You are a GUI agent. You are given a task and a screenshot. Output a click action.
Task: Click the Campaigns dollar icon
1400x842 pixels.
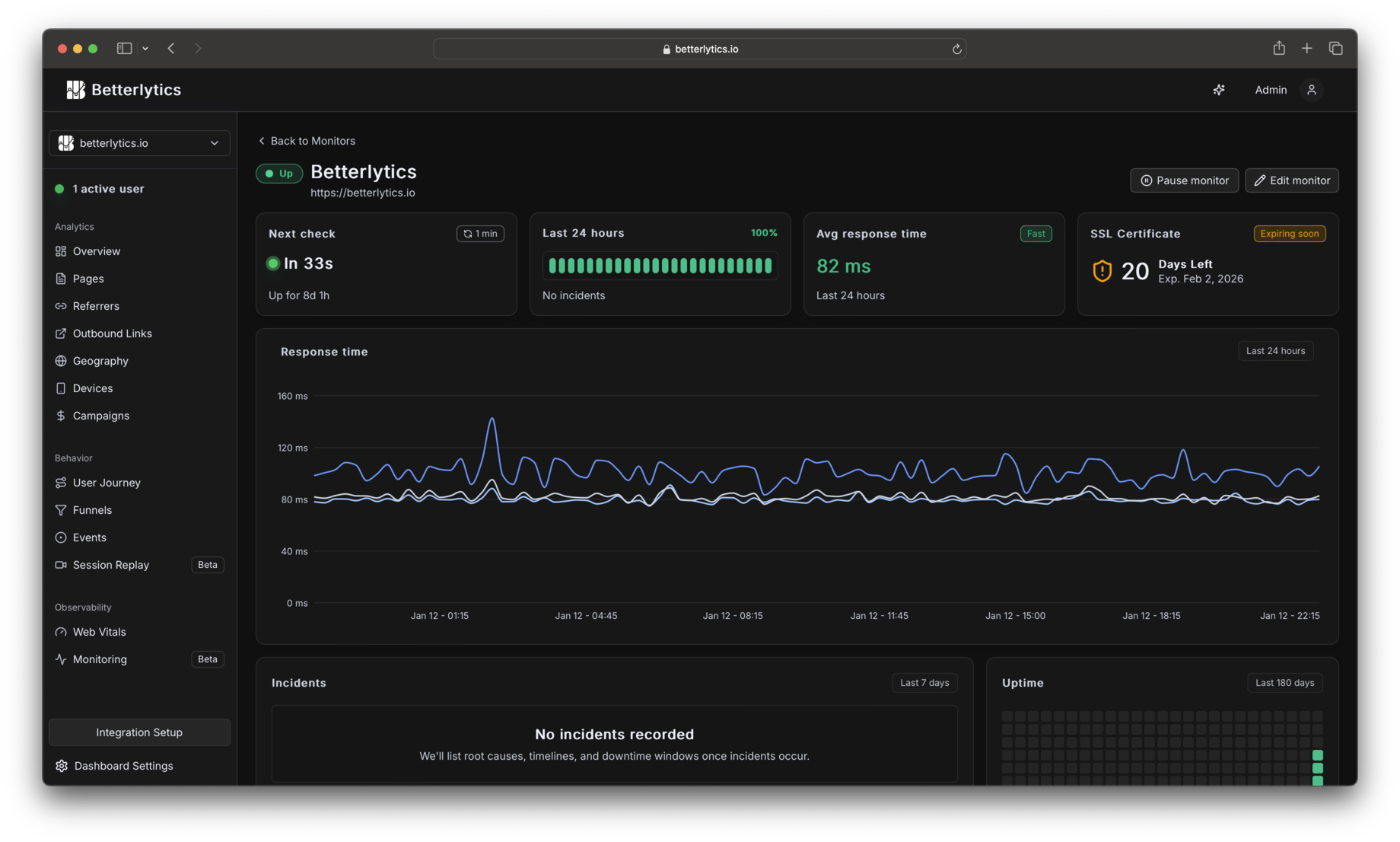click(61, 416)
